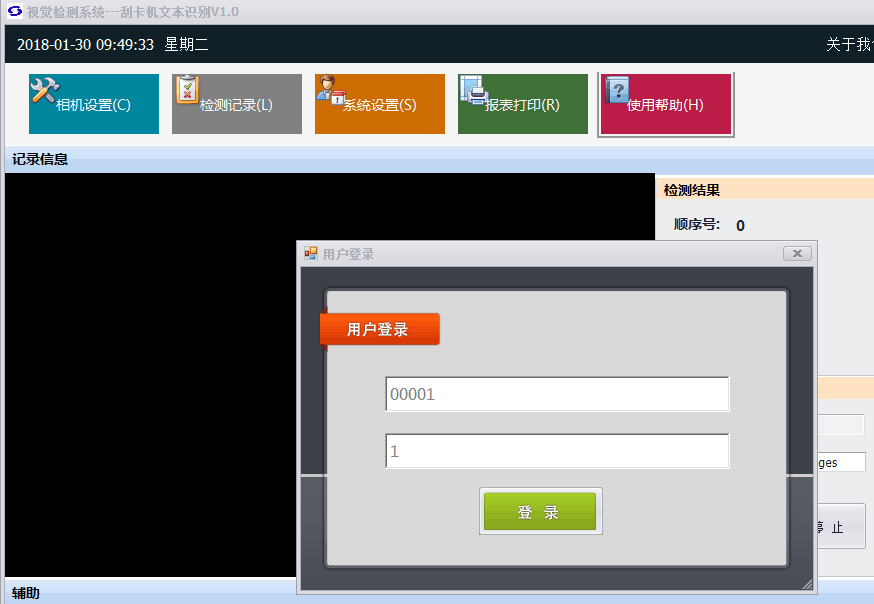The image size is (874, 604).
Task: Open 相机设置(C) camera settings
Action: pyautogui.click(x=94, y=105)
